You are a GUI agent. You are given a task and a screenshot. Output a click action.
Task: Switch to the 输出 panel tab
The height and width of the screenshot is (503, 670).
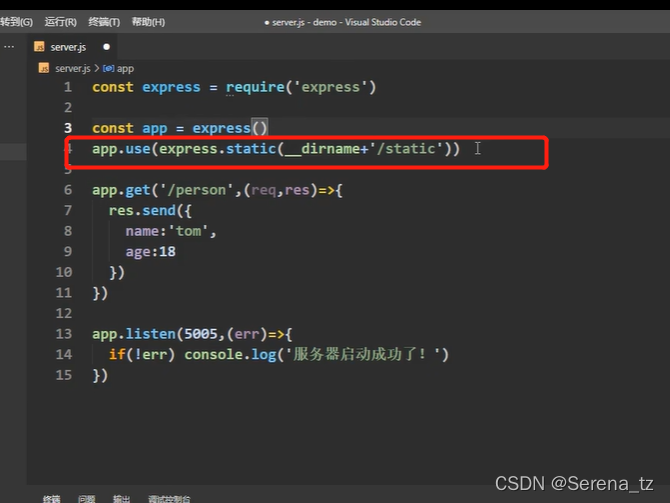(121, 499)
